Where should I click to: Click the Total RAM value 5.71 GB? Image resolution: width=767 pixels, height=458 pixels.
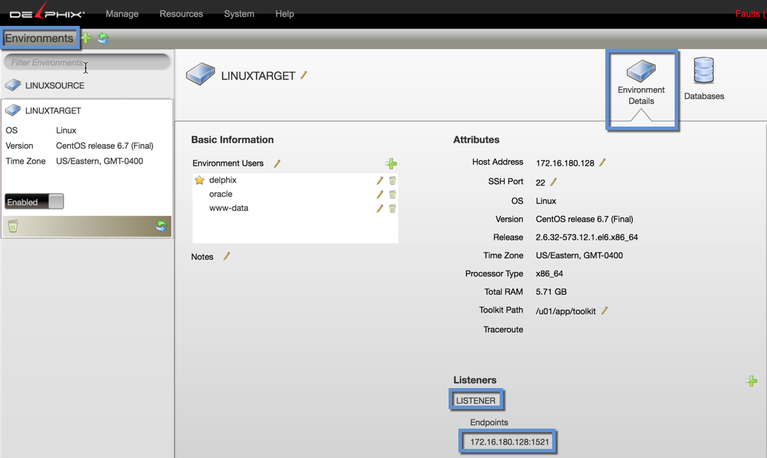[551, 292]
